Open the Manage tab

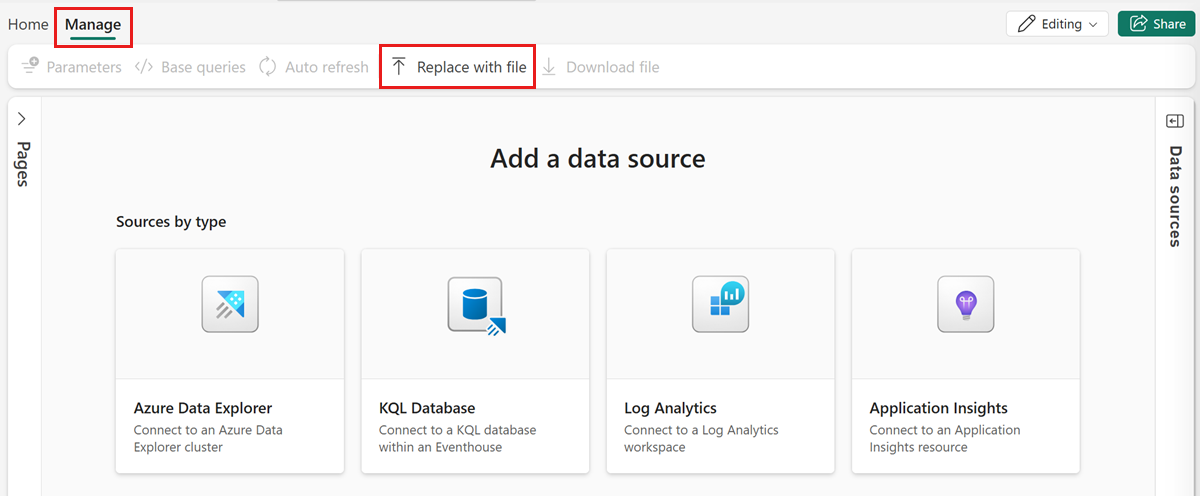click(93, 24)
